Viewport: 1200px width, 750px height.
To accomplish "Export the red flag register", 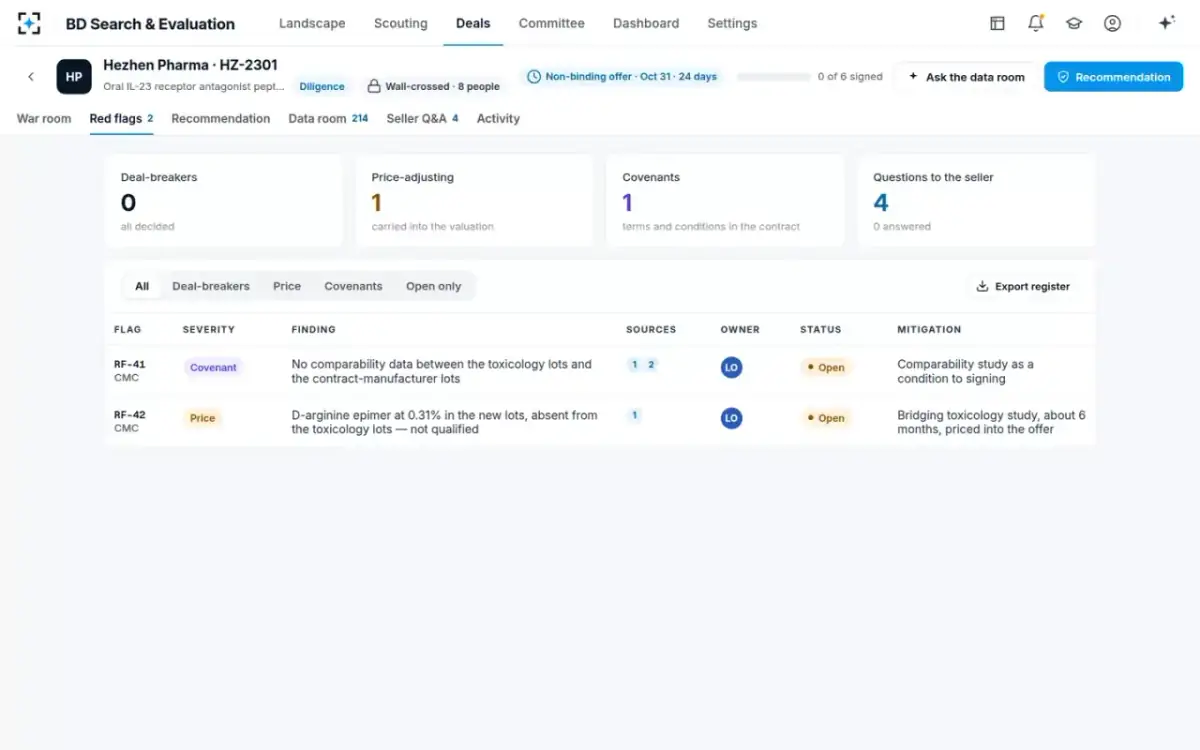I will tap(1023, 286).
